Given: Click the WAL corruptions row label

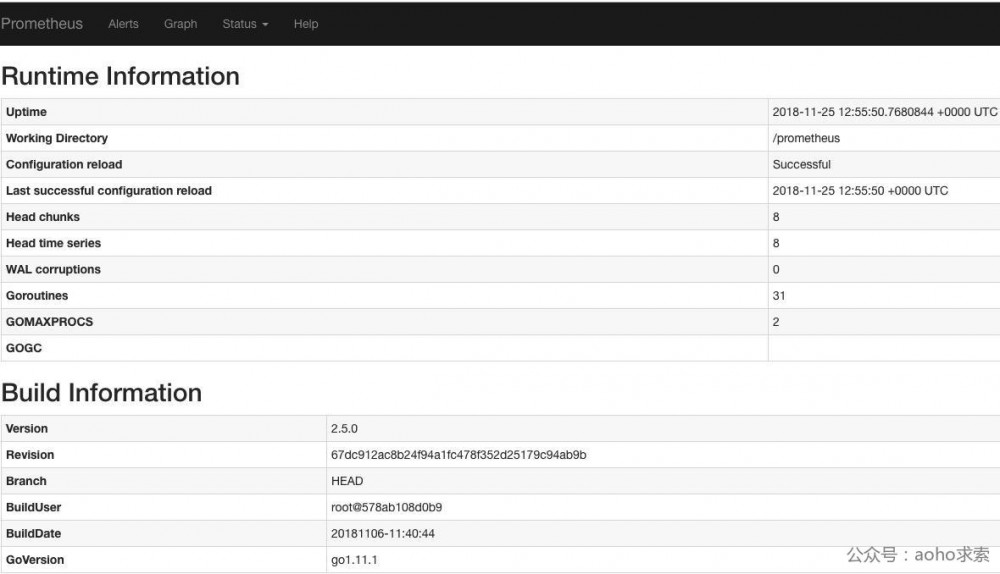Looking at the screenshot, I should tap(53, 269).
